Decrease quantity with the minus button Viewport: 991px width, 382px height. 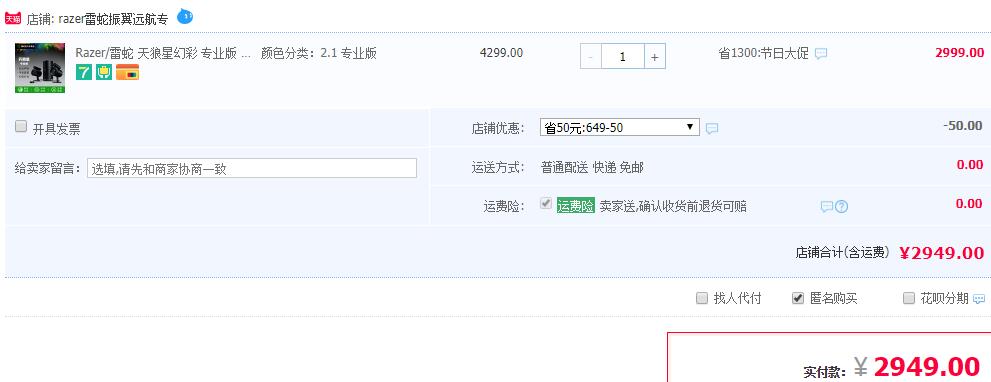(591, 56)
